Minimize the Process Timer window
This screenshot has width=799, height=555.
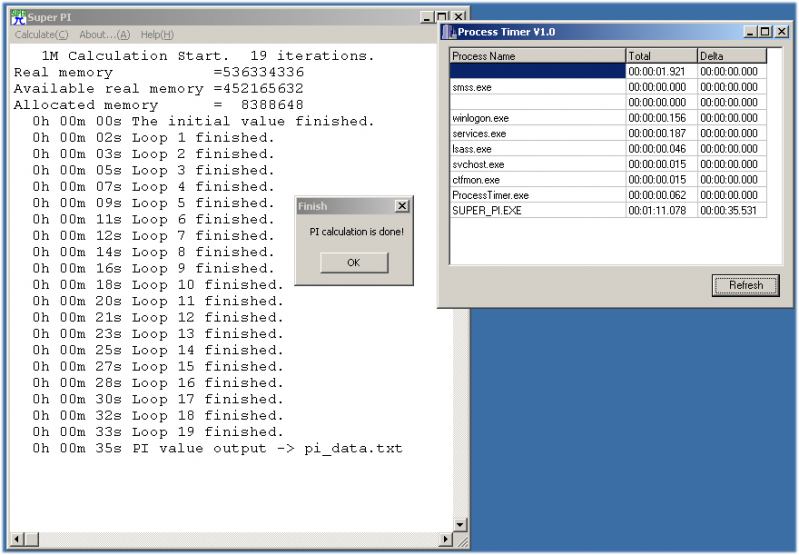point(750,32)
